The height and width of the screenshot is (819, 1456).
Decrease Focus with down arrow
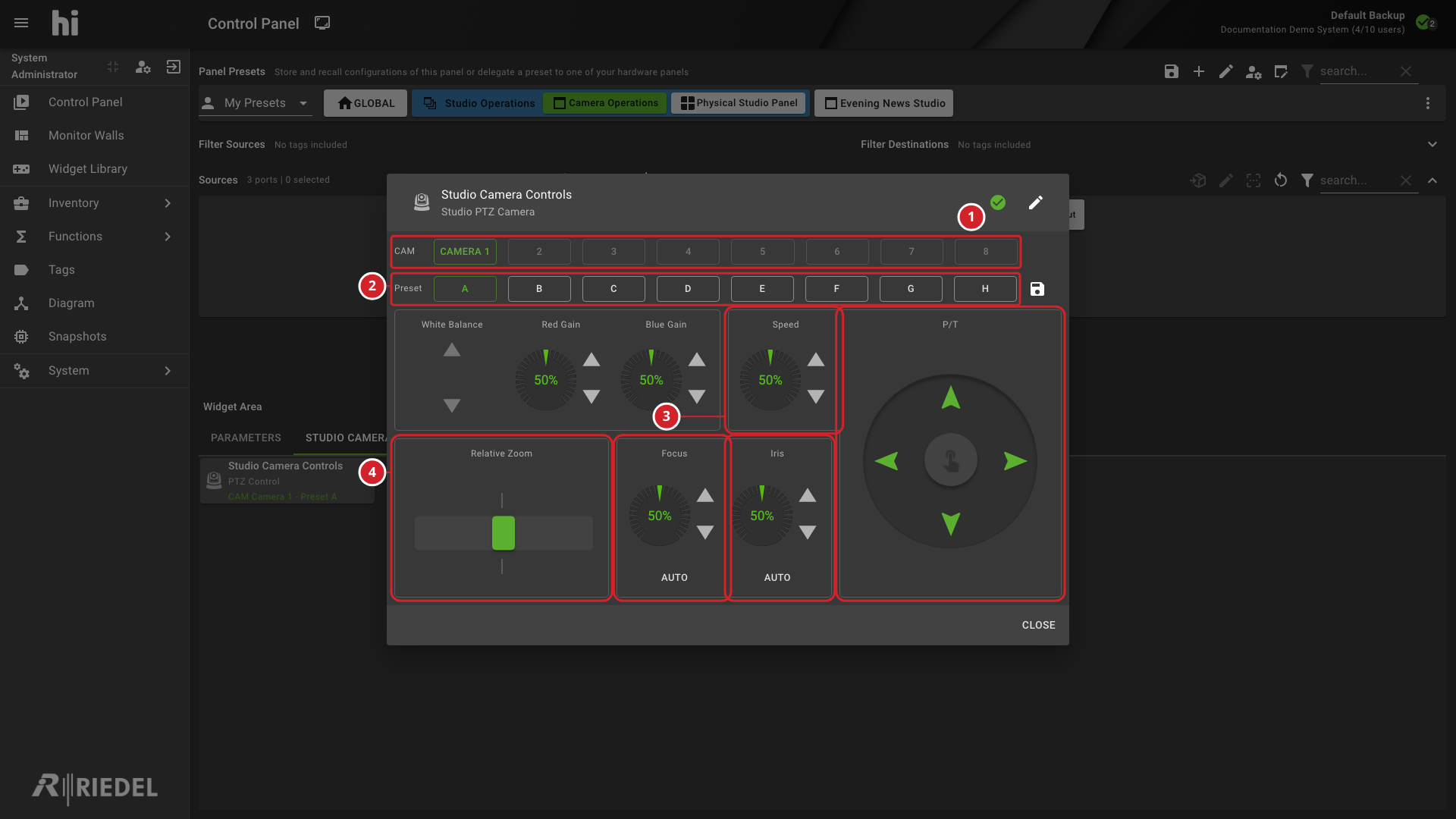[705, 532]
